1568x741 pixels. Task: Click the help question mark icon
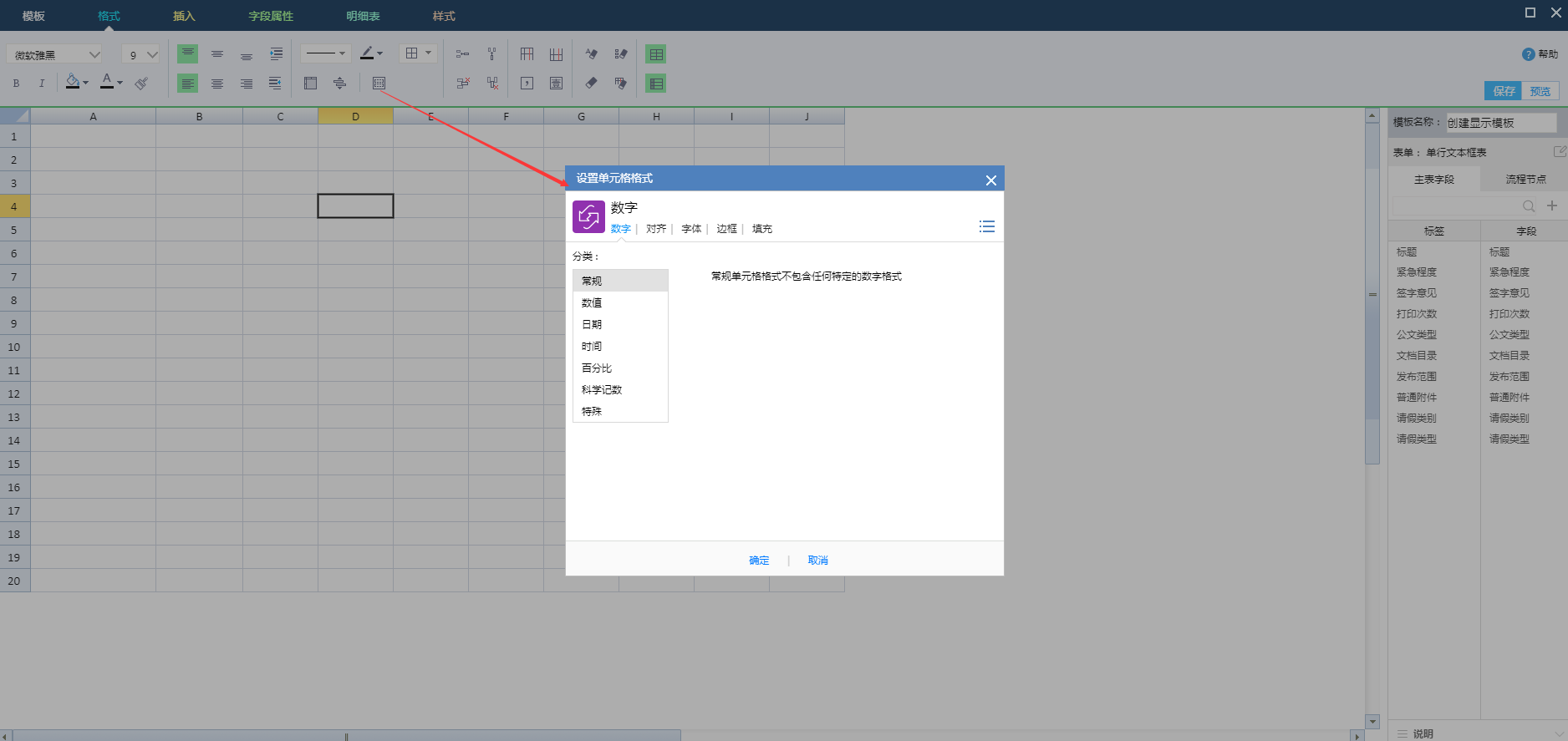(x=1528, y=54)
